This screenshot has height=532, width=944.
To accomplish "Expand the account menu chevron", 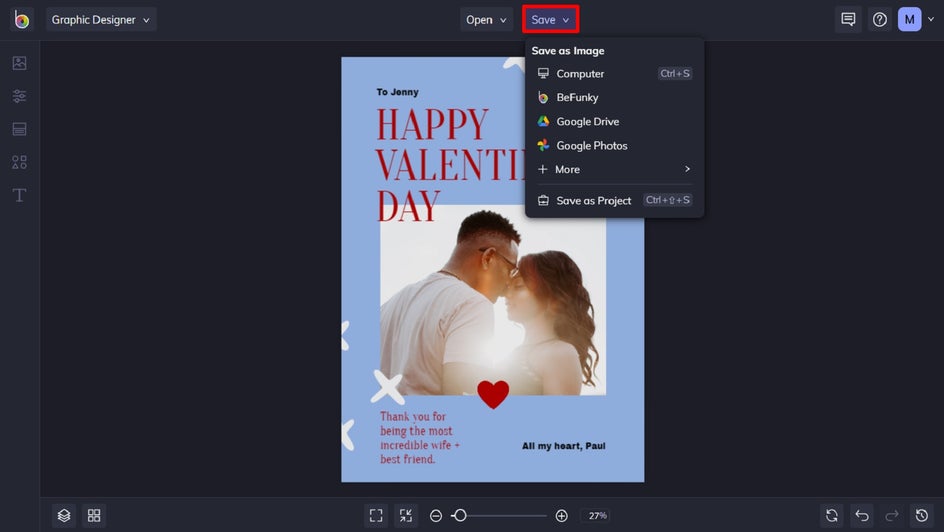I will (x=931, y=19).
